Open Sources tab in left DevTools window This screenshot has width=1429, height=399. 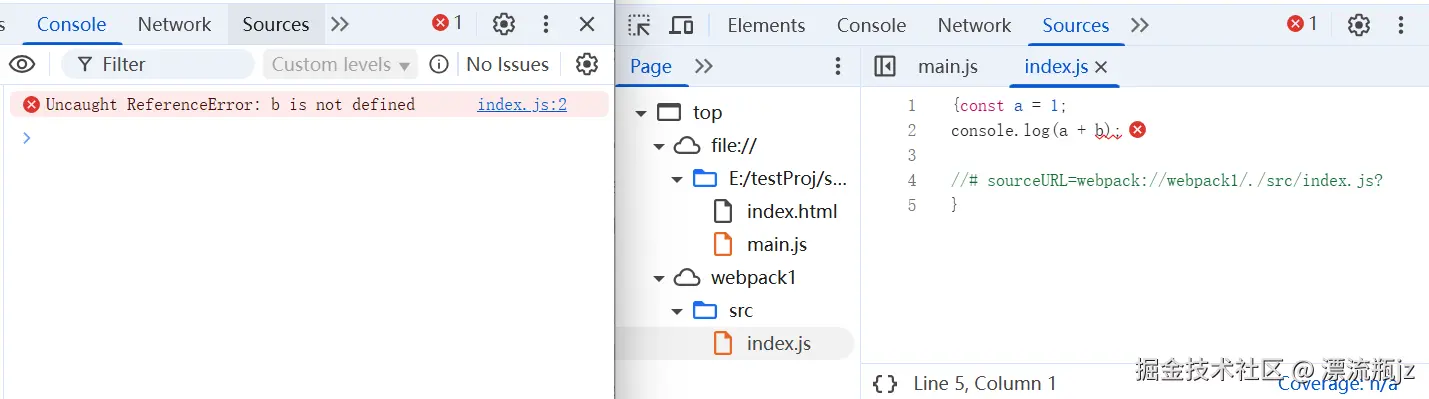point(276,24)
